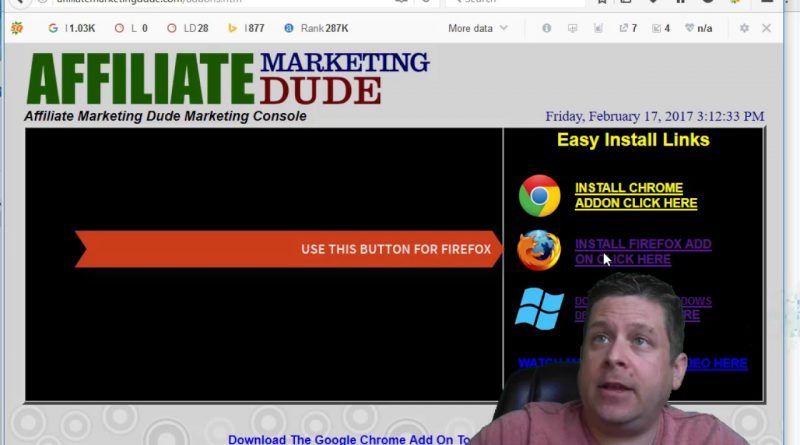This screenshot has height=445, width=800.
Task: Click the Firefox logo icon
Action: click(x=539, y=250)
